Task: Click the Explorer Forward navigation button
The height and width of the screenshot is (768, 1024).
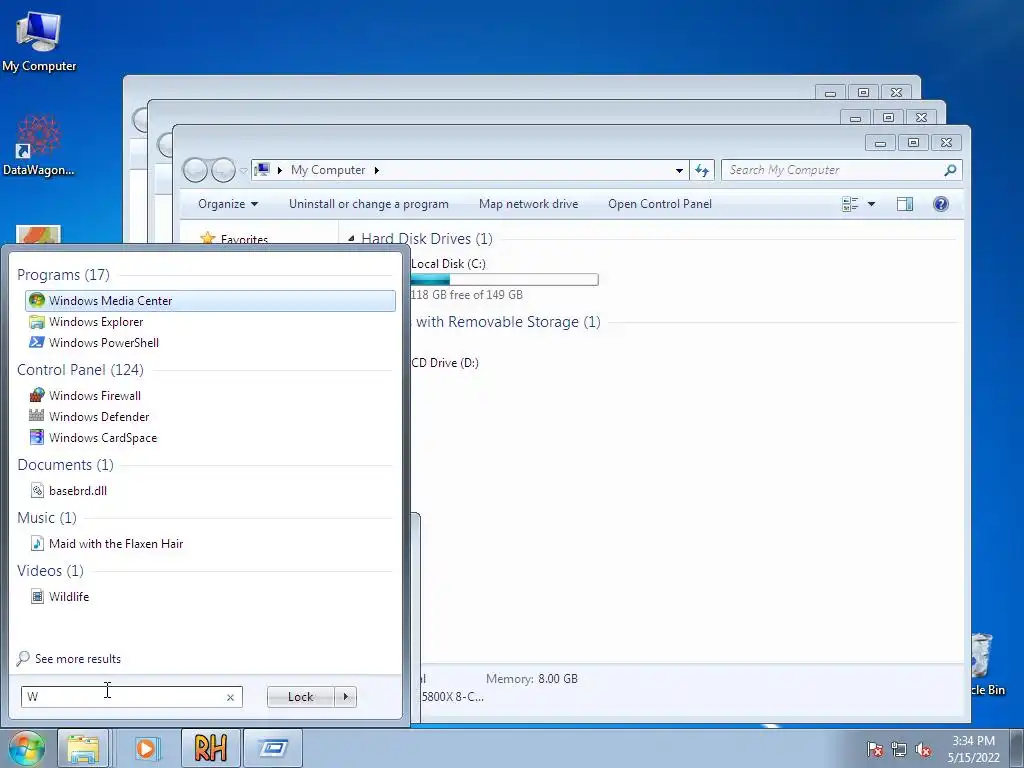Action: point(223,170)
